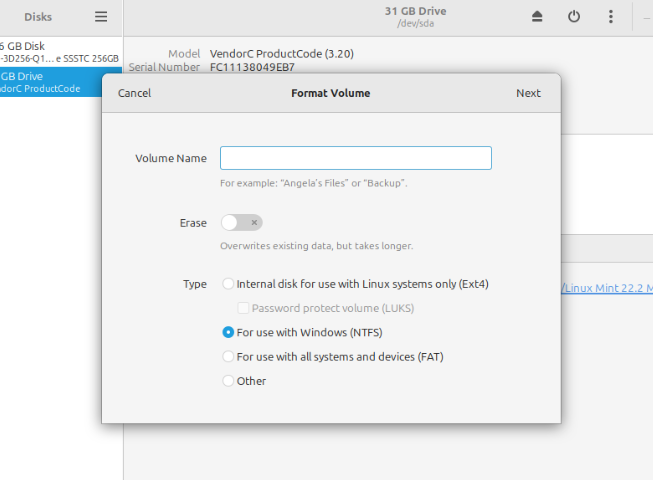This screenshot has width=653, height=480.
Task: Open the Linux Mint 22.2 link
Action: point(606,288)
